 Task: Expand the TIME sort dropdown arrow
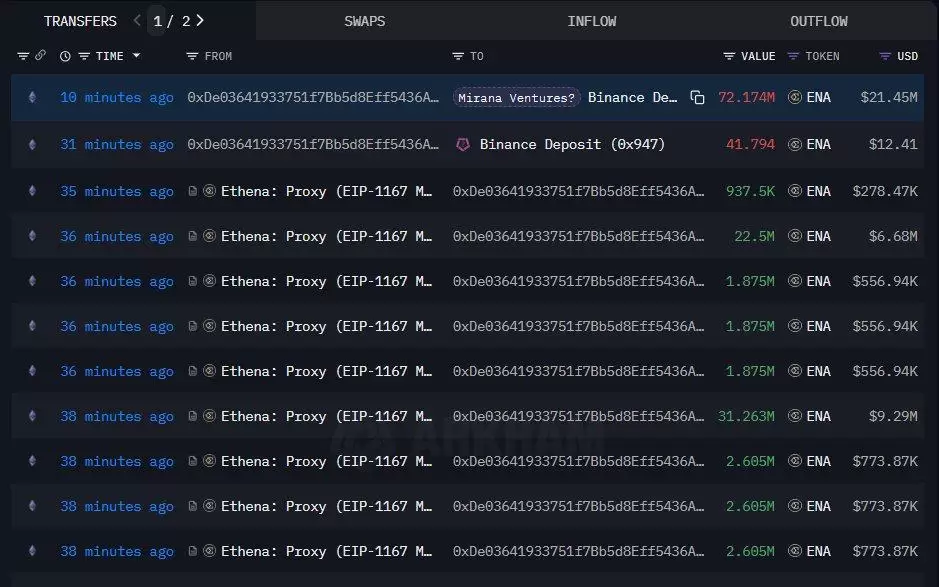click(137, 55)
